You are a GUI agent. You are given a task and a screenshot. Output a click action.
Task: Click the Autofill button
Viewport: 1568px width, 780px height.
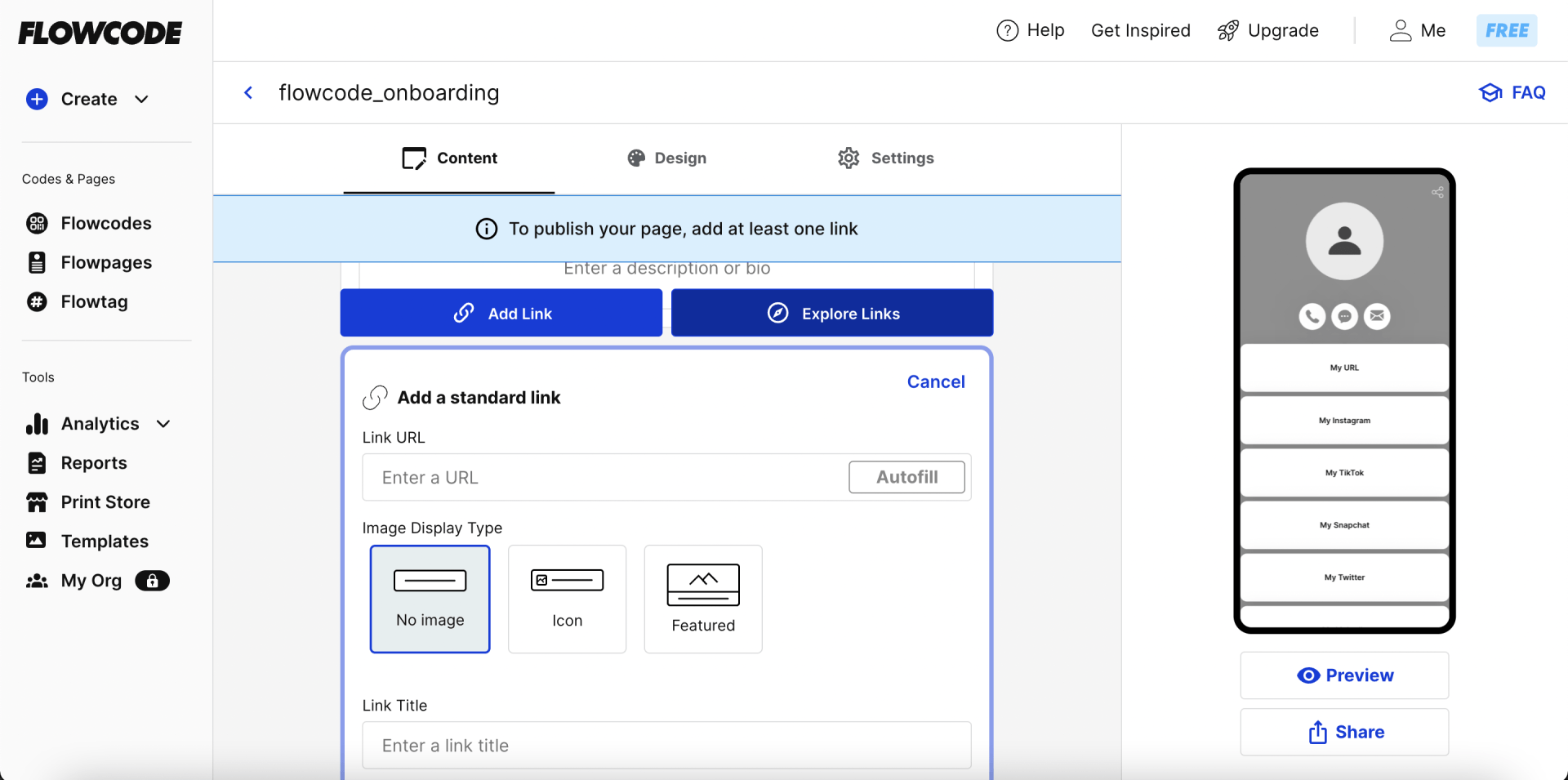click(906, 477)
